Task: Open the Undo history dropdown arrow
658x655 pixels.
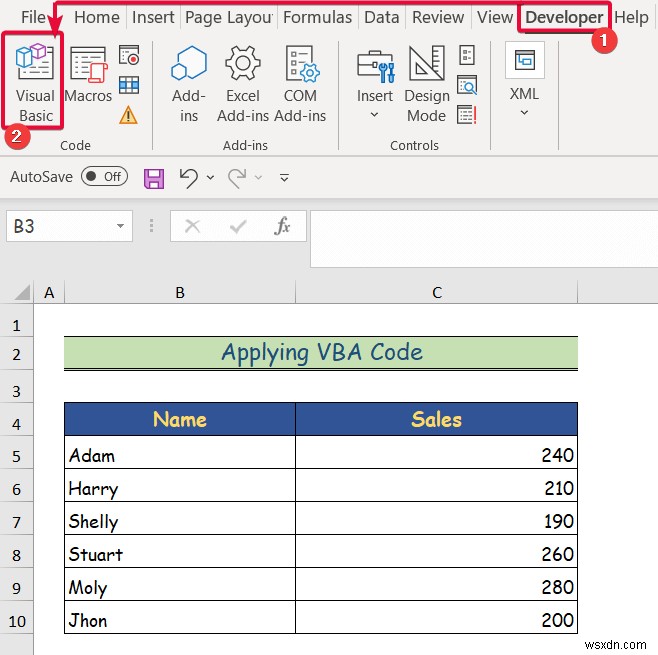Action: [x=211, y=178]
